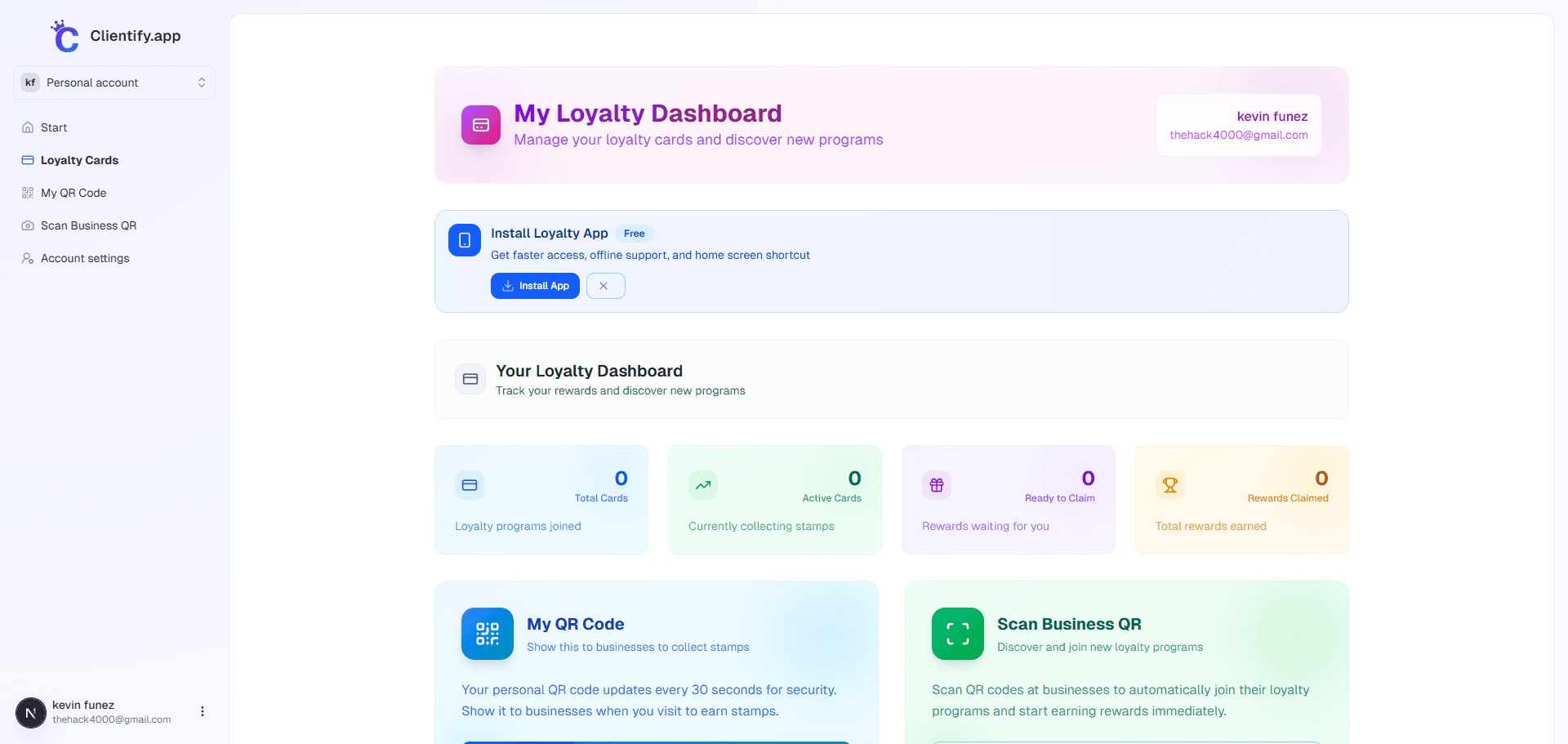Click the blue phone icon in install banner
This screenshot has width=1568, height=744.
(x=465, y=240)
